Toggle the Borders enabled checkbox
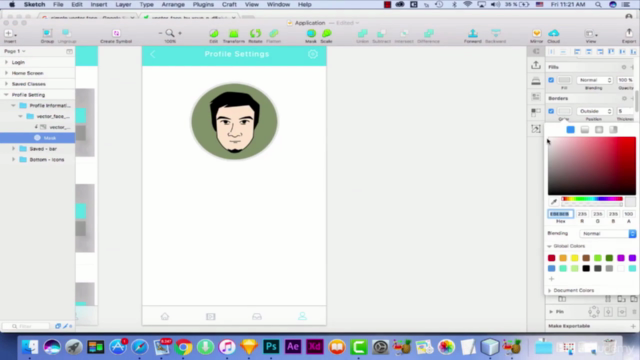The image size is (640, 360). tap(551, 111)
